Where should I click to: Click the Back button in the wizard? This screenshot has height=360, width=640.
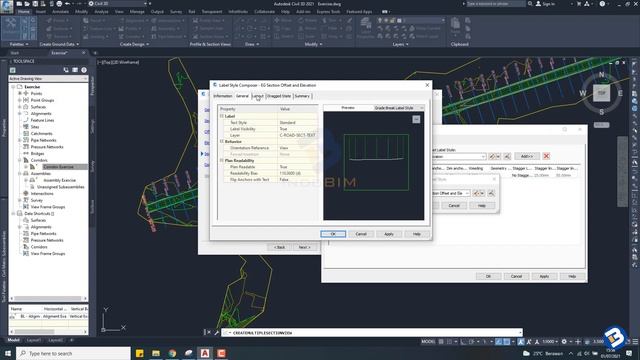pos(279,247)
